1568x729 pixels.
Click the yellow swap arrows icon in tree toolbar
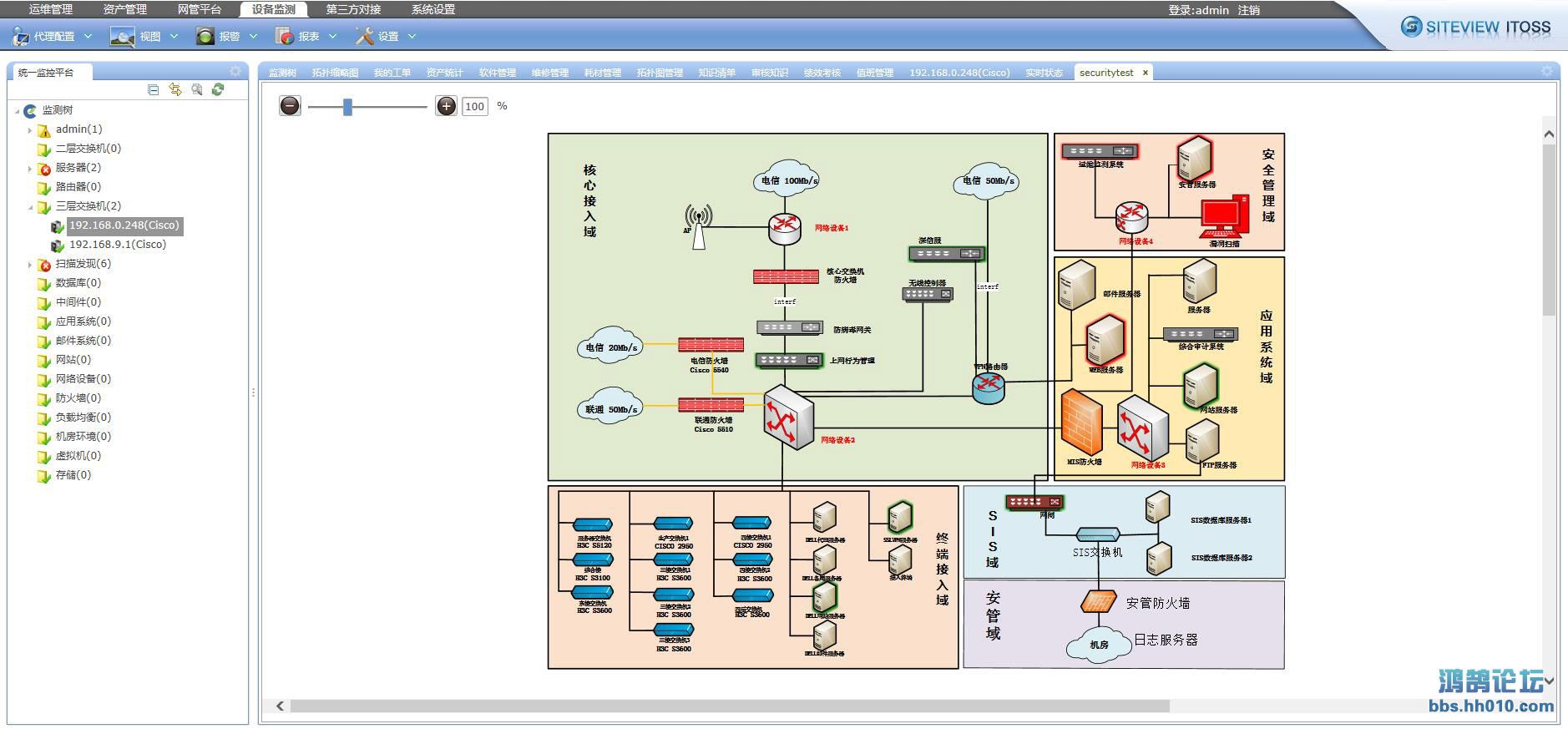point(175,89)
